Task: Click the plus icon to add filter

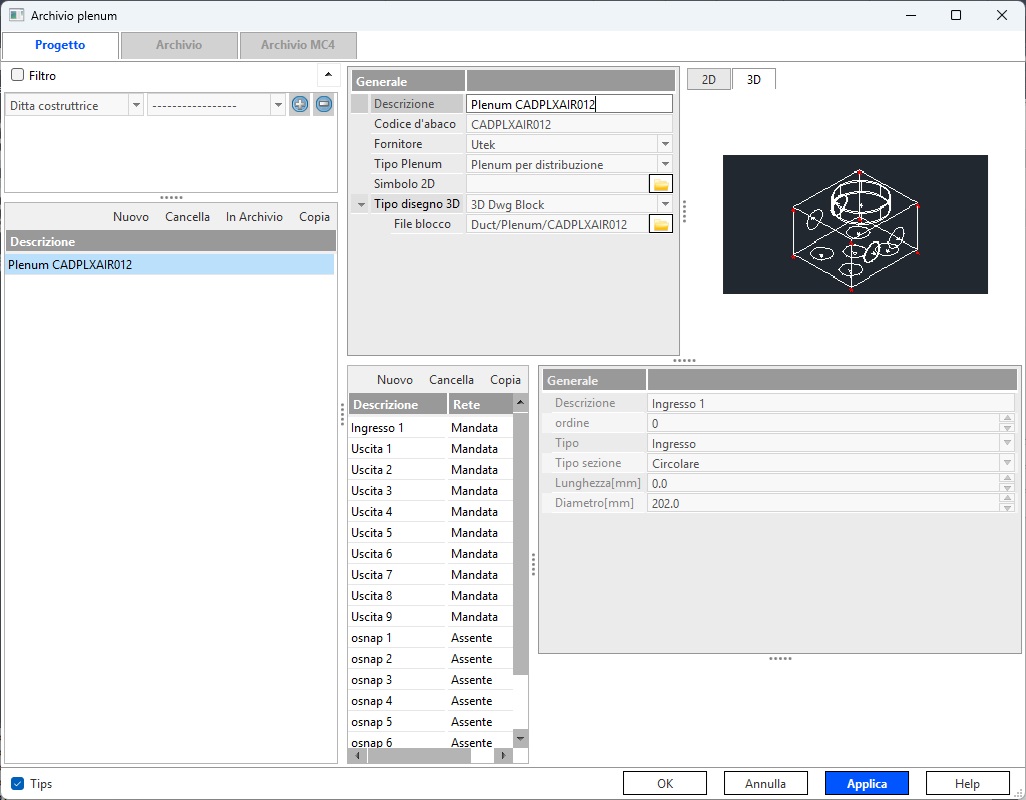Action: (x=299, y=105)
